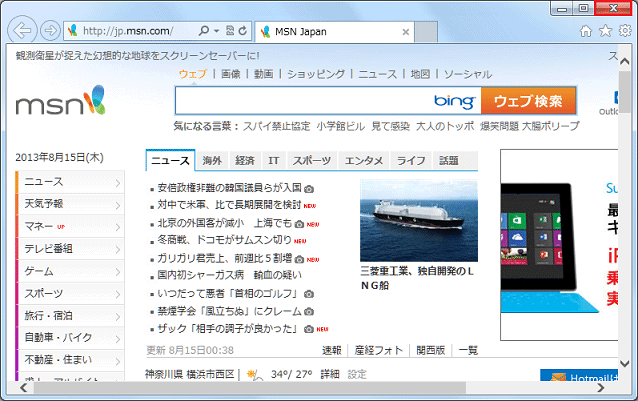Select the 画像 search category

pos(231,74)
